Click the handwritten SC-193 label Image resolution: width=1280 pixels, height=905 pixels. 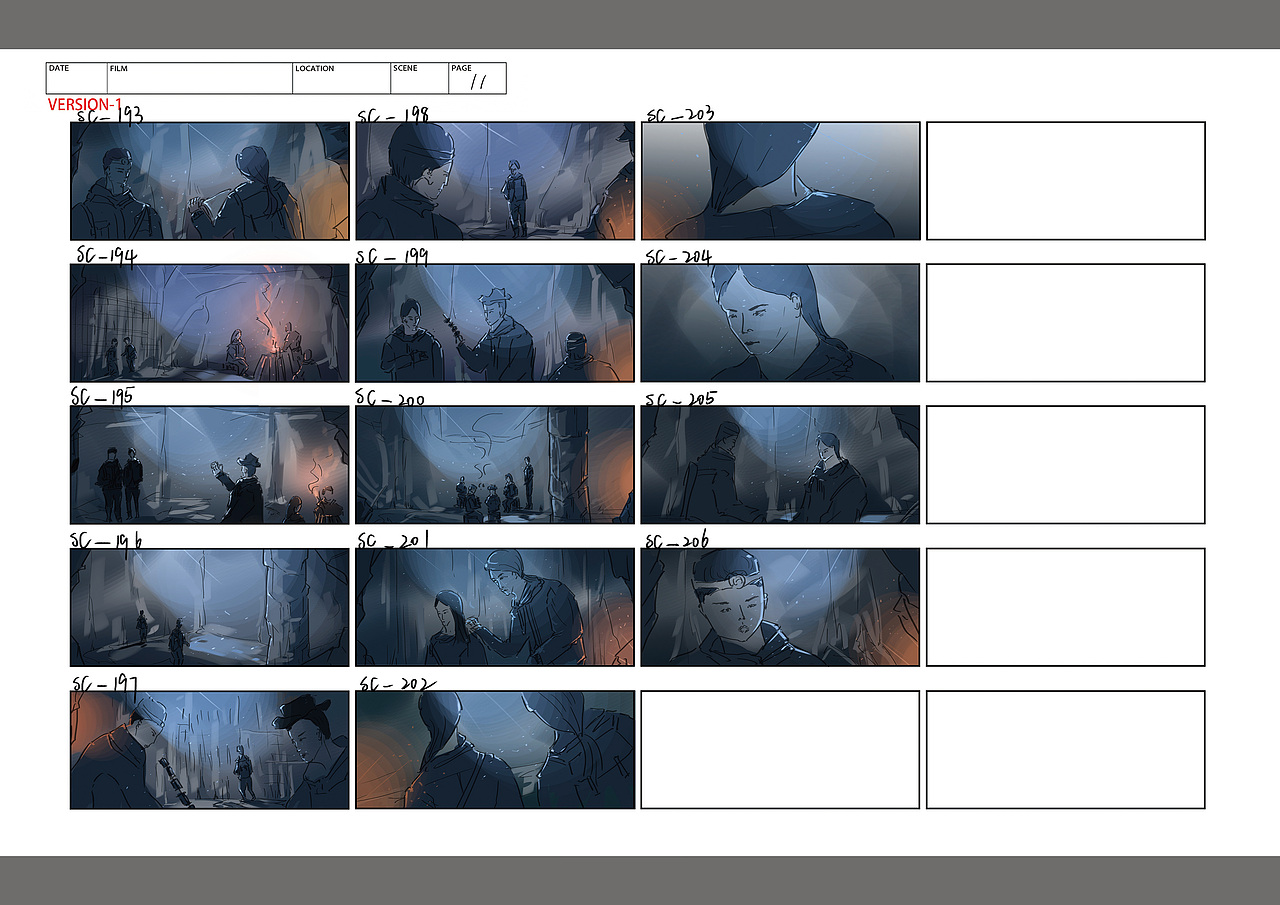pyautogui.click(x=110, y=114)
